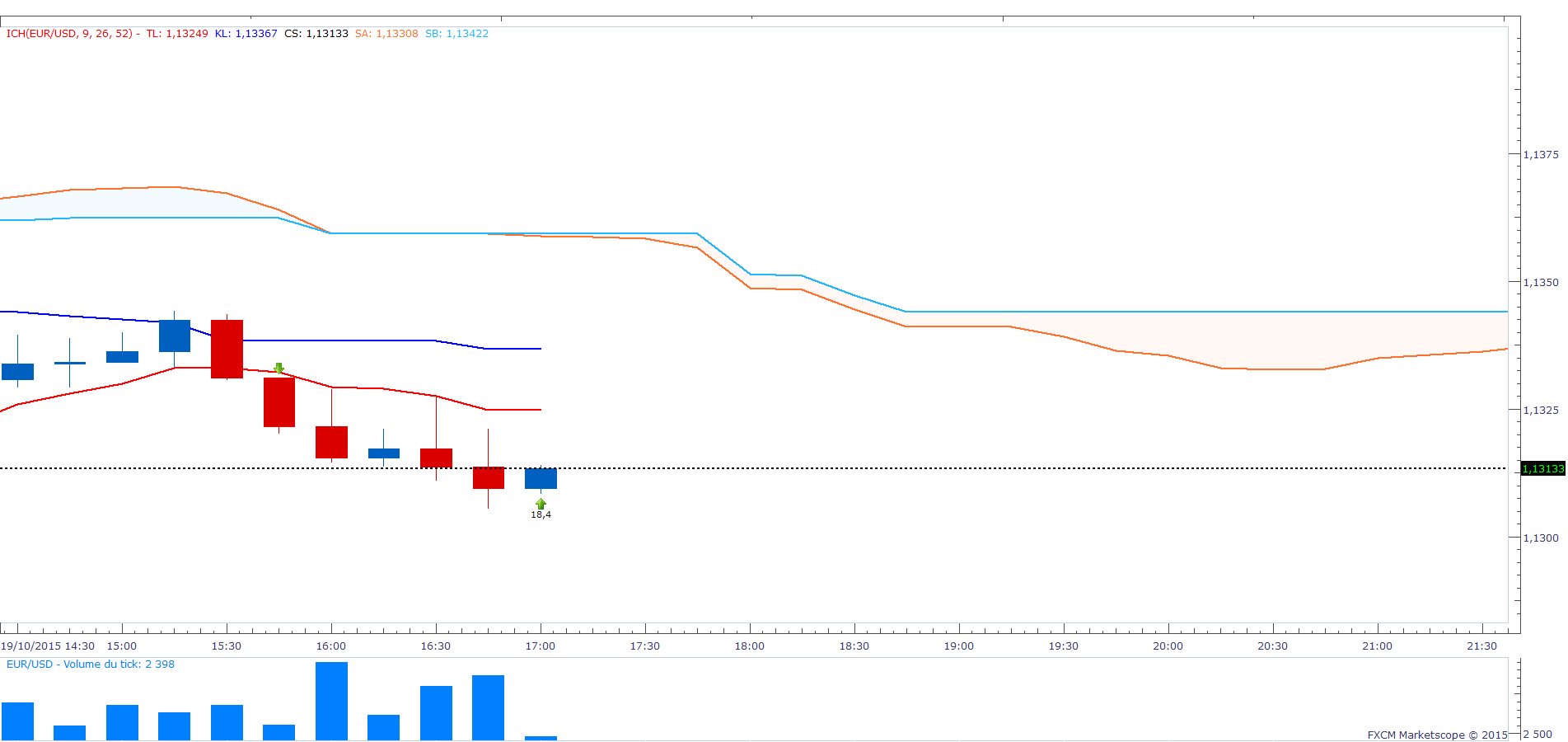The height and width of the screenshot is (742, 1568).
Task: Click the 18,4 pip value label
Action: (x=541, y=515)
